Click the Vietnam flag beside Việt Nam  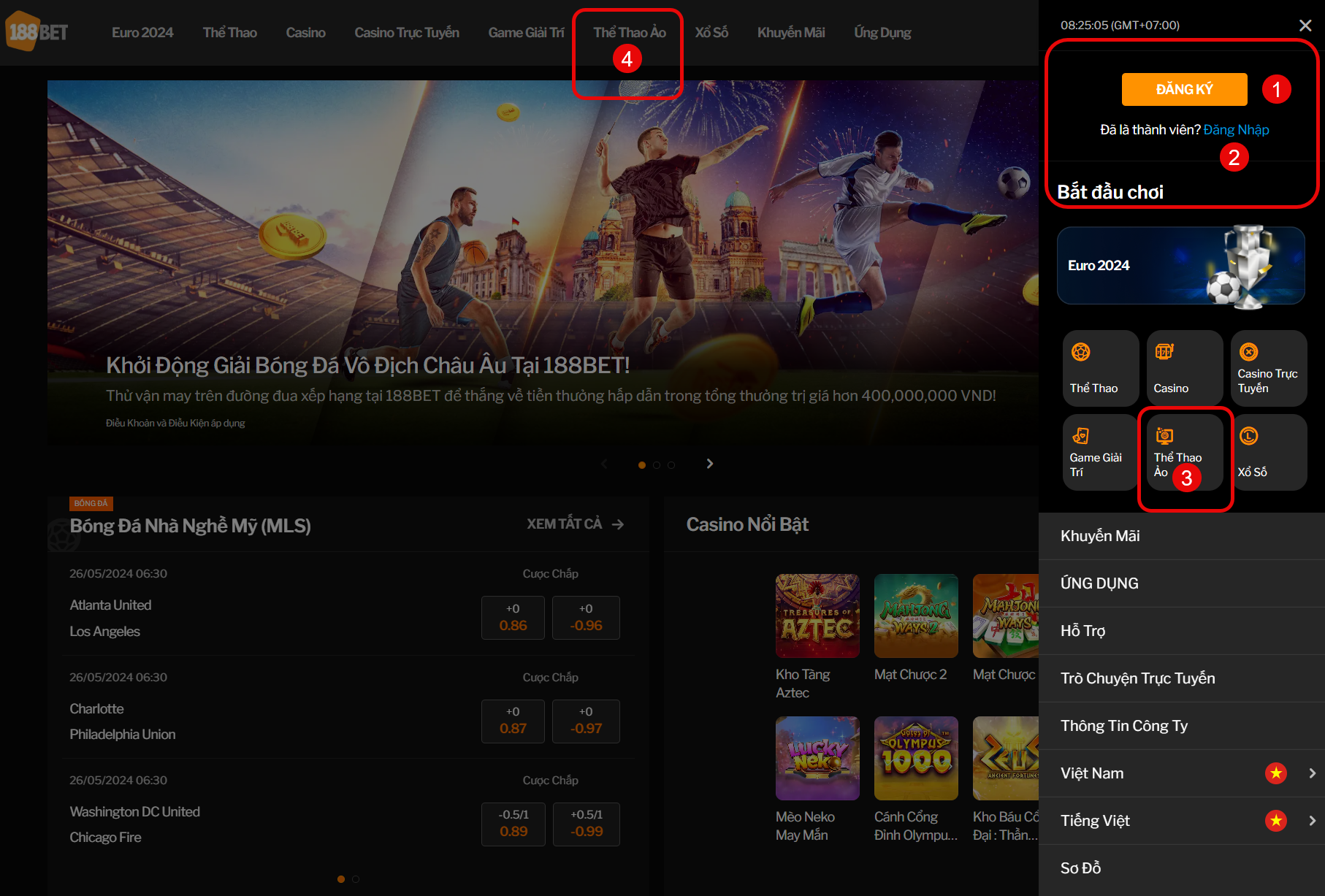1276,773
